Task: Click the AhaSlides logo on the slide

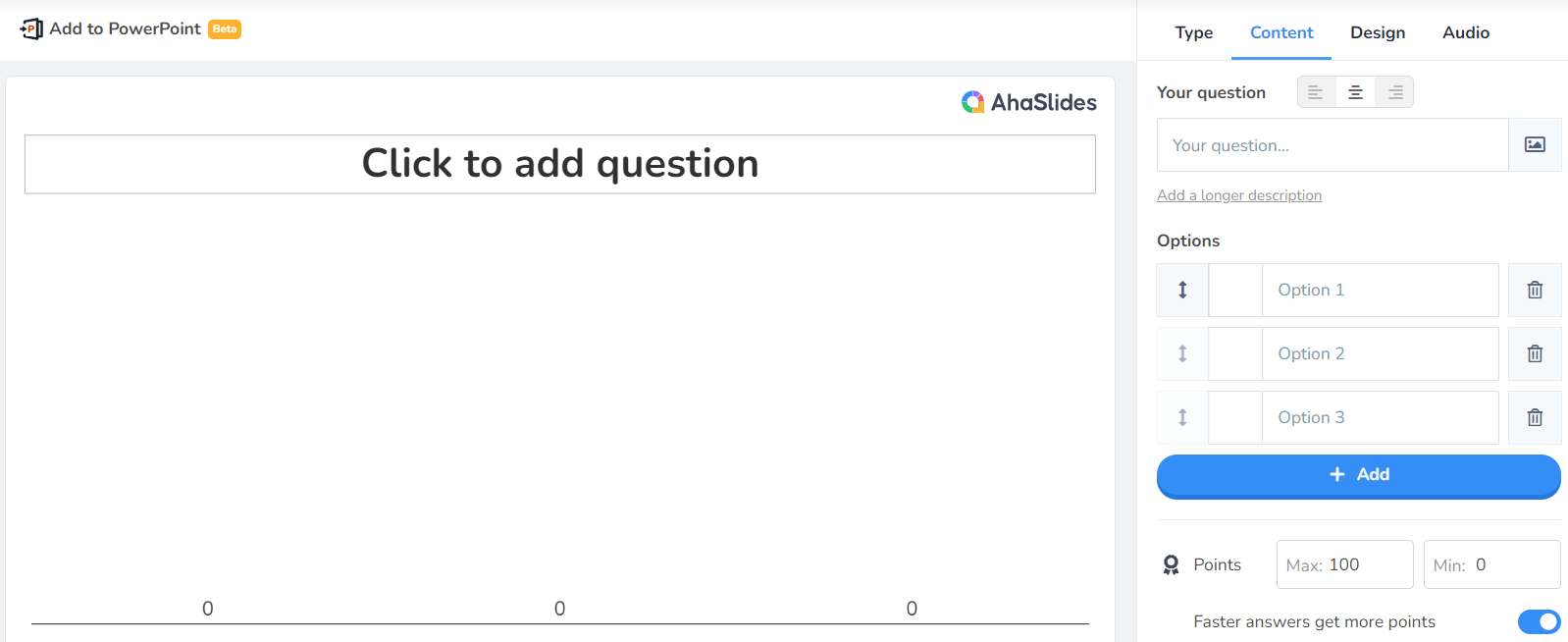Action: (1028, 102)
